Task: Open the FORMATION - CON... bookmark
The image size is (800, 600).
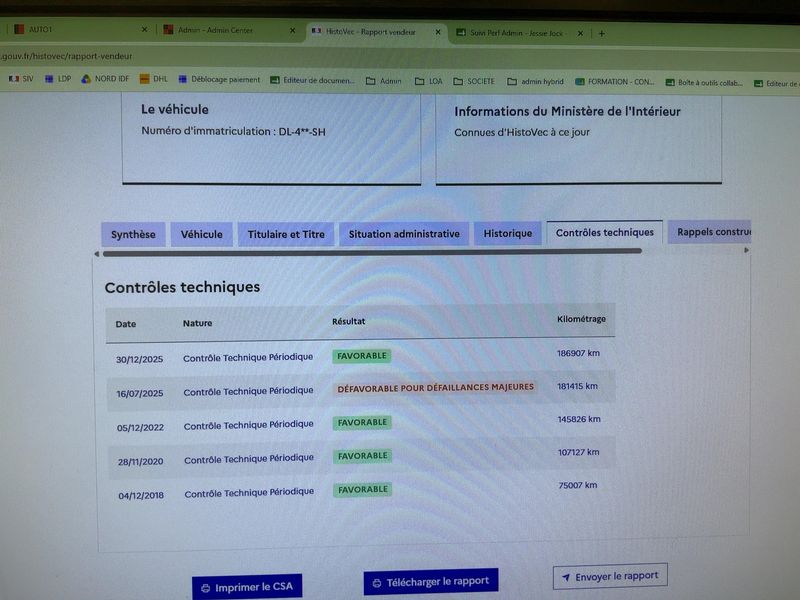Action: (615, 82)
